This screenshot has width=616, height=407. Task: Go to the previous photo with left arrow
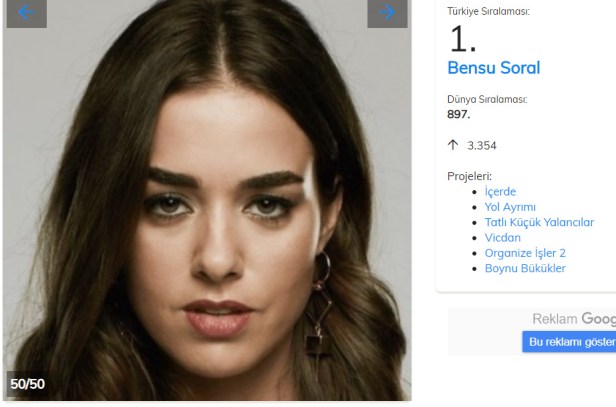27,13
